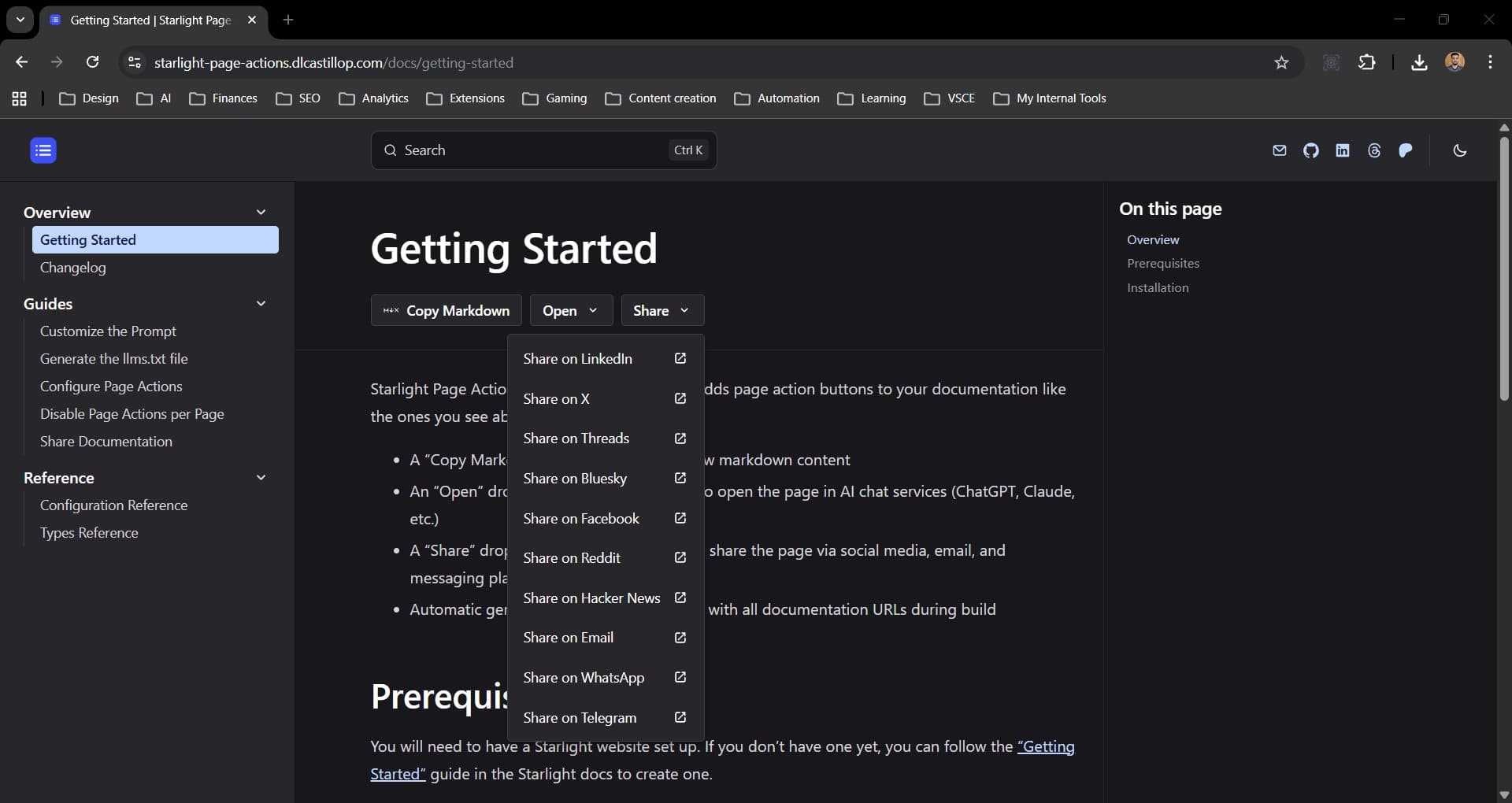
Task: Open the Patreon icon in header
Action: pyautogui.click(x=1406, y=150)
